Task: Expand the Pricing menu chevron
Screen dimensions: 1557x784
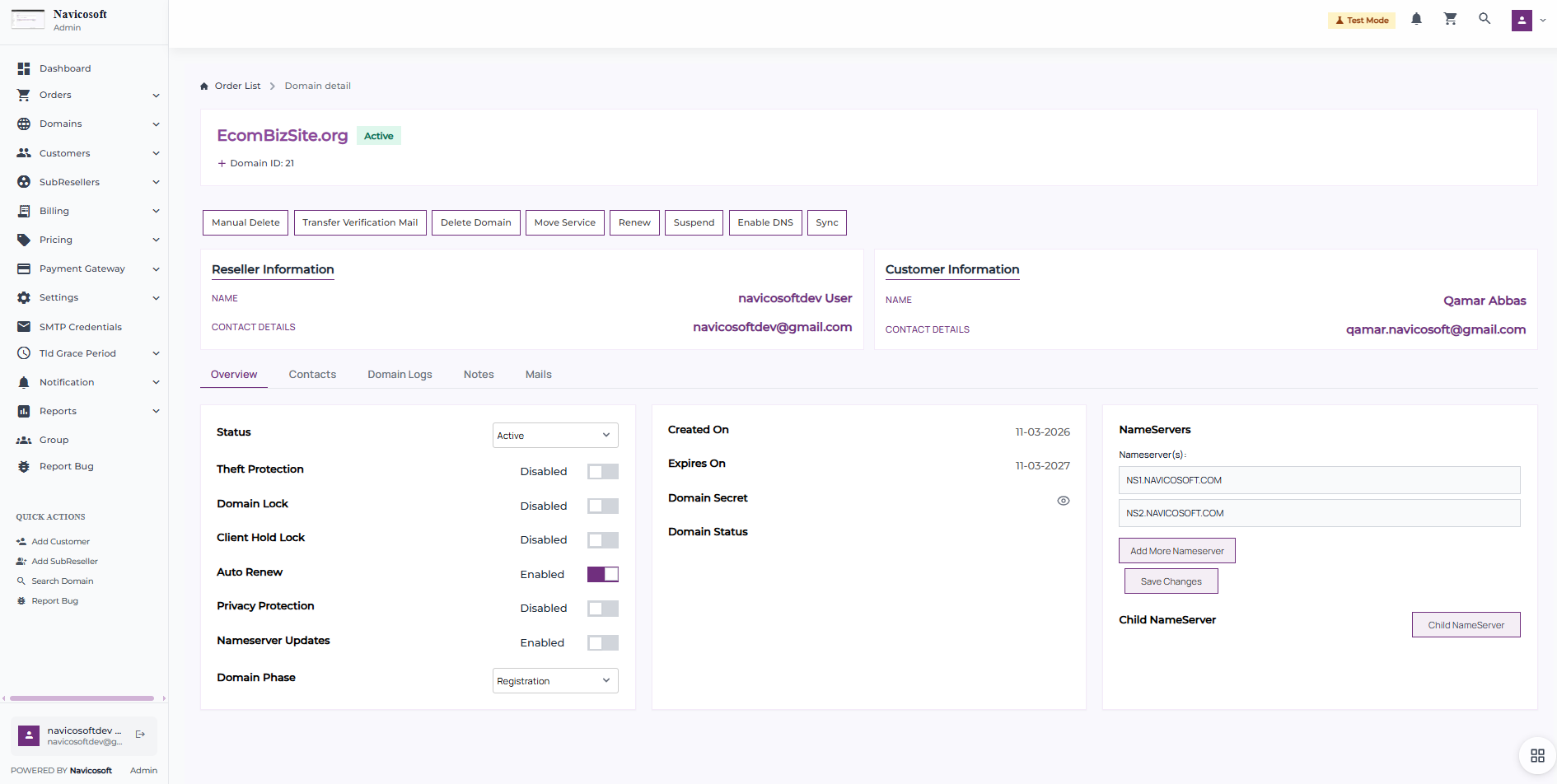Action: point(156,240)
